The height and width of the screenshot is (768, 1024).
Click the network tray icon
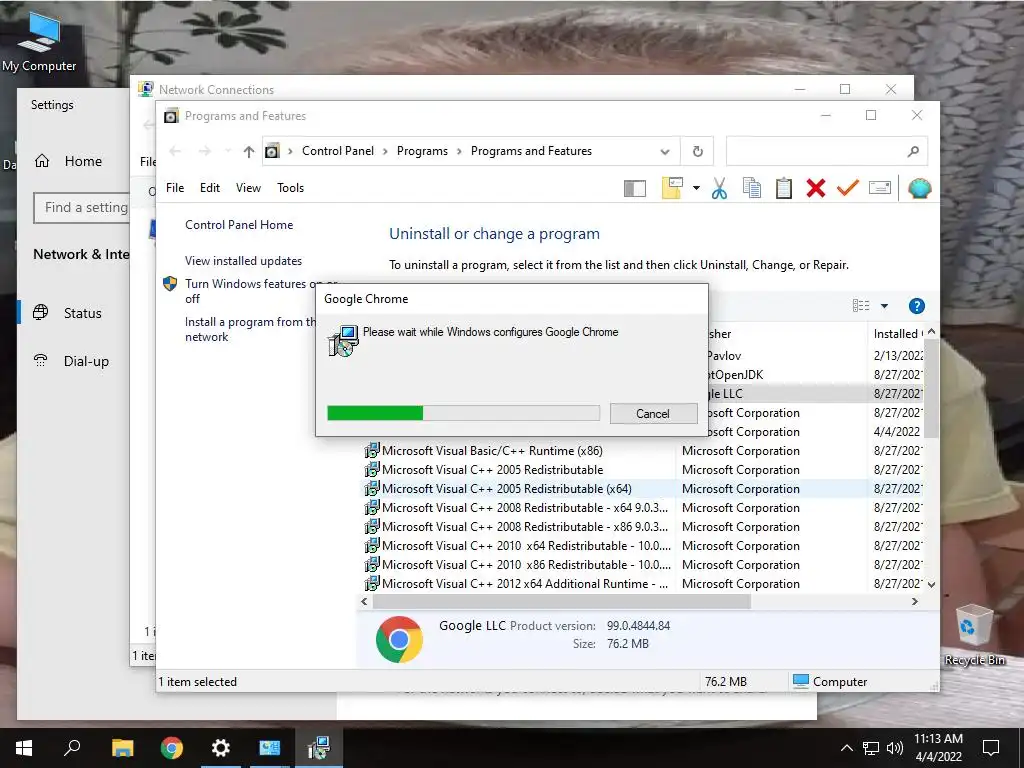(871, 748)
